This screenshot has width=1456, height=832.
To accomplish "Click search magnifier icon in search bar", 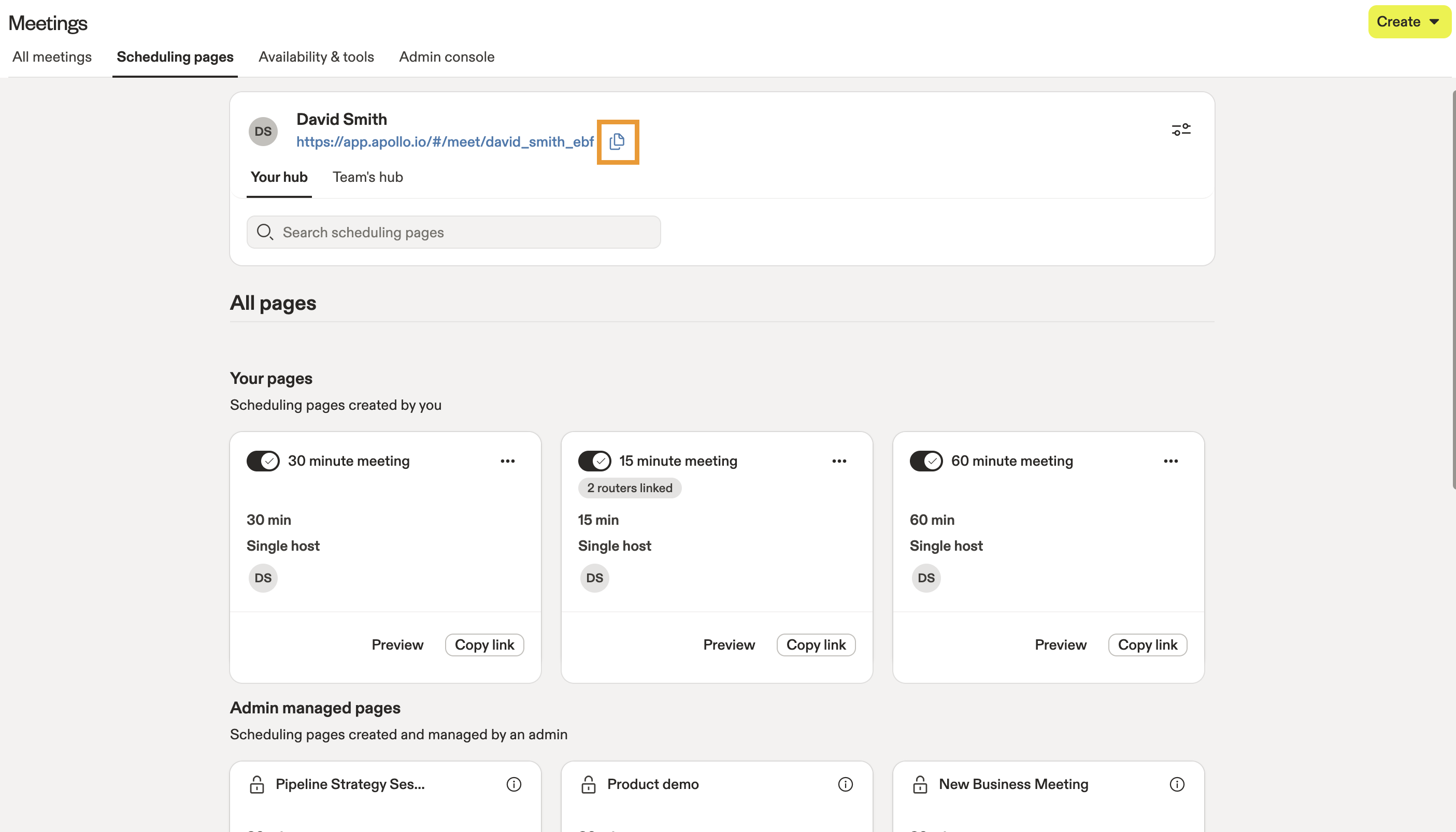I will click(265, 232).
